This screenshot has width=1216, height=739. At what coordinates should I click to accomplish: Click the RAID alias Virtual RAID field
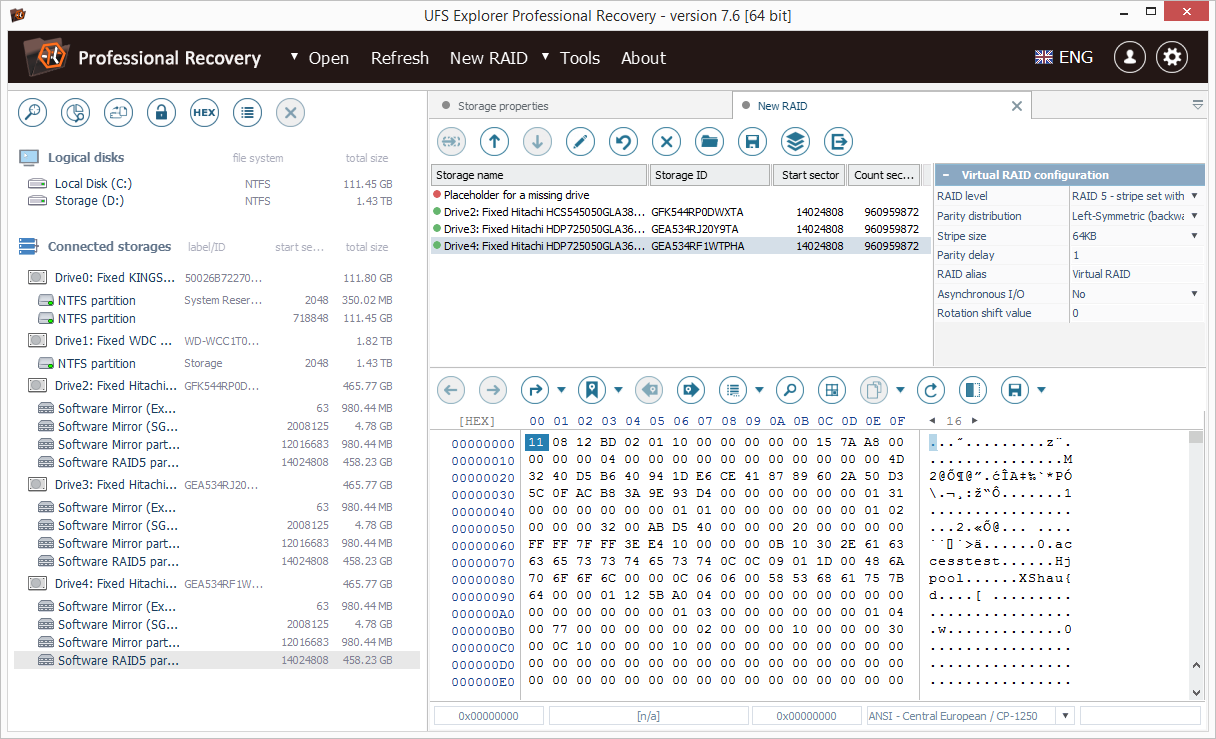1136,274
